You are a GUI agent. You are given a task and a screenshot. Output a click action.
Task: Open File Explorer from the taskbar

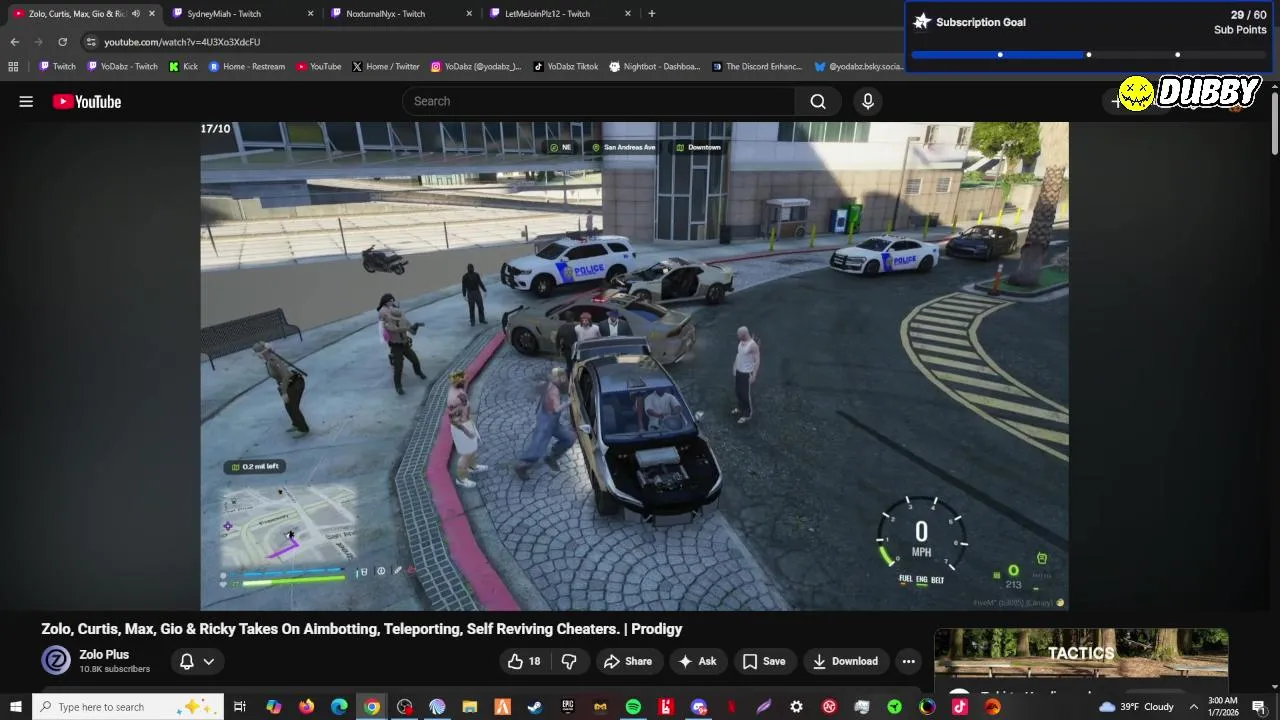pyautogui.click(x=469, y=707)
